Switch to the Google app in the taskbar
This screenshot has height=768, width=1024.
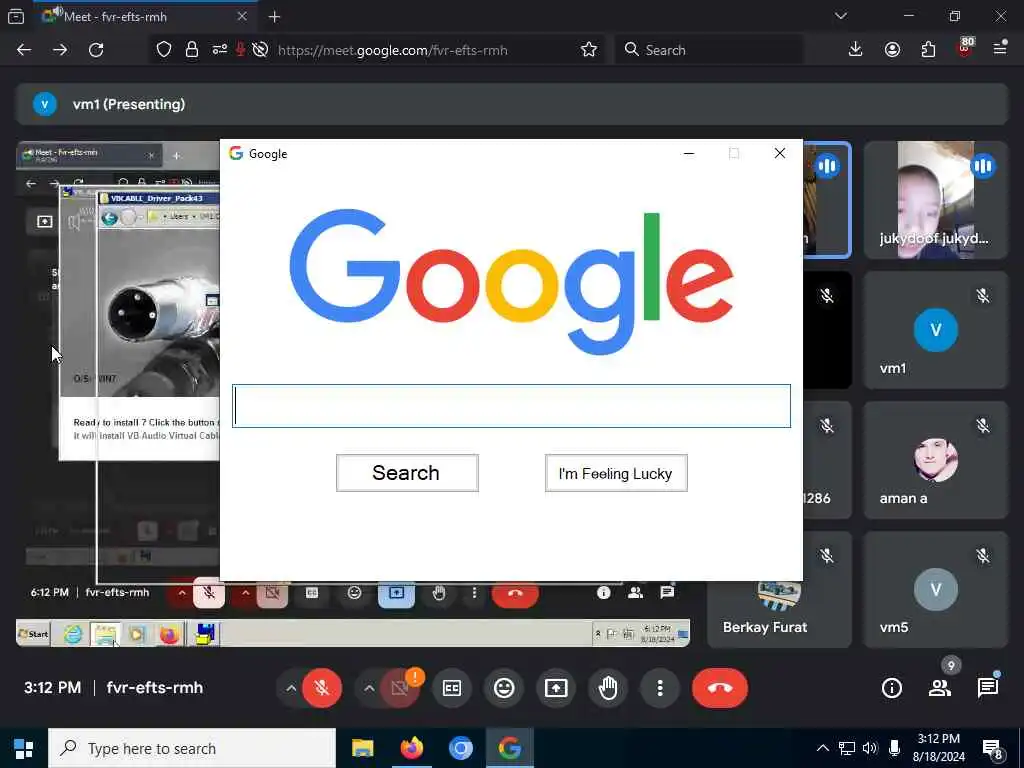coord(509,748)
